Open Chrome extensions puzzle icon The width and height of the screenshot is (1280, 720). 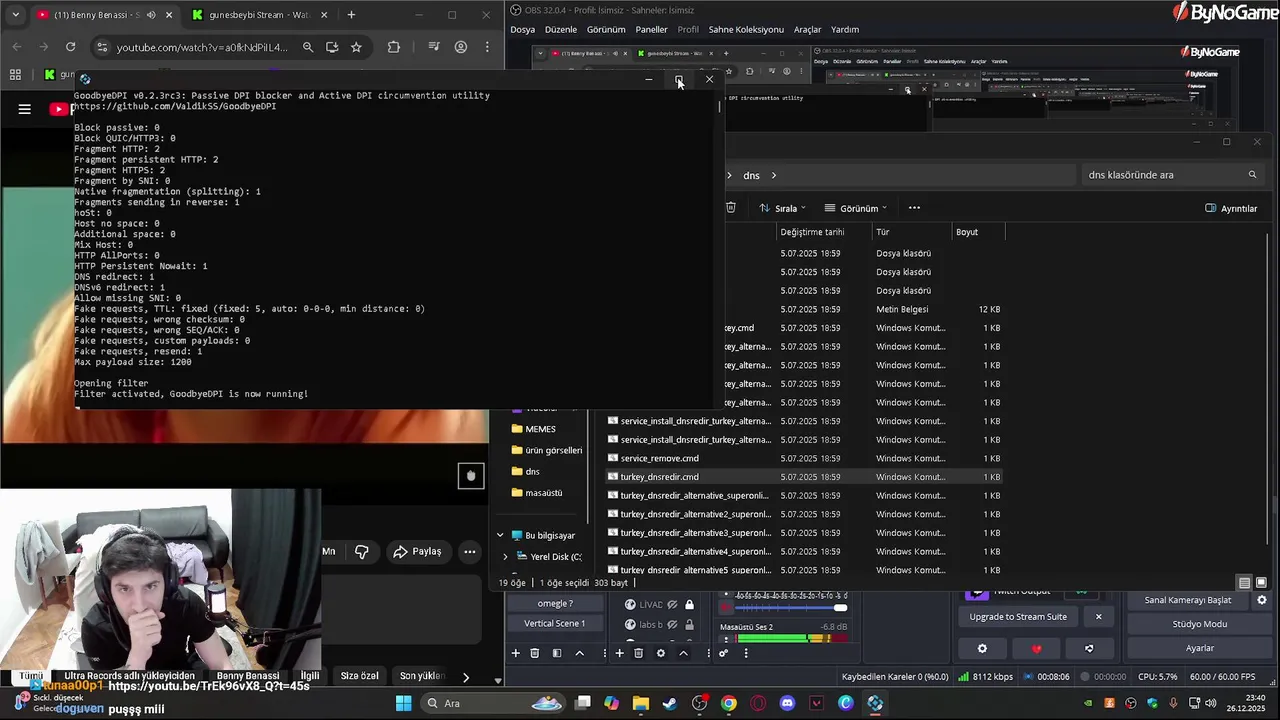[393, 47]
